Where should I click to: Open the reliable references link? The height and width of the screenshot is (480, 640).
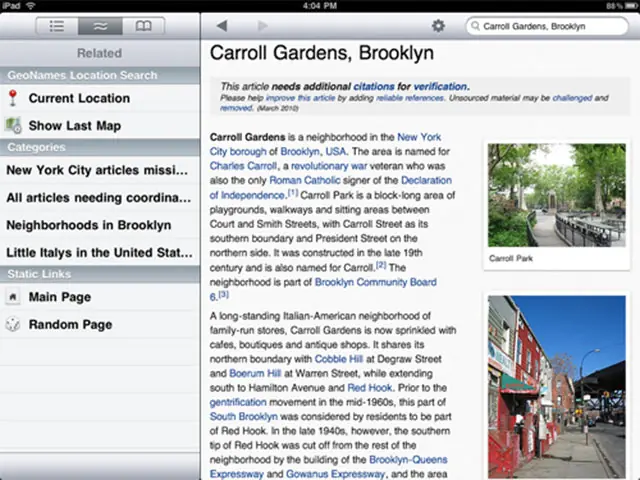coord(410,98)
